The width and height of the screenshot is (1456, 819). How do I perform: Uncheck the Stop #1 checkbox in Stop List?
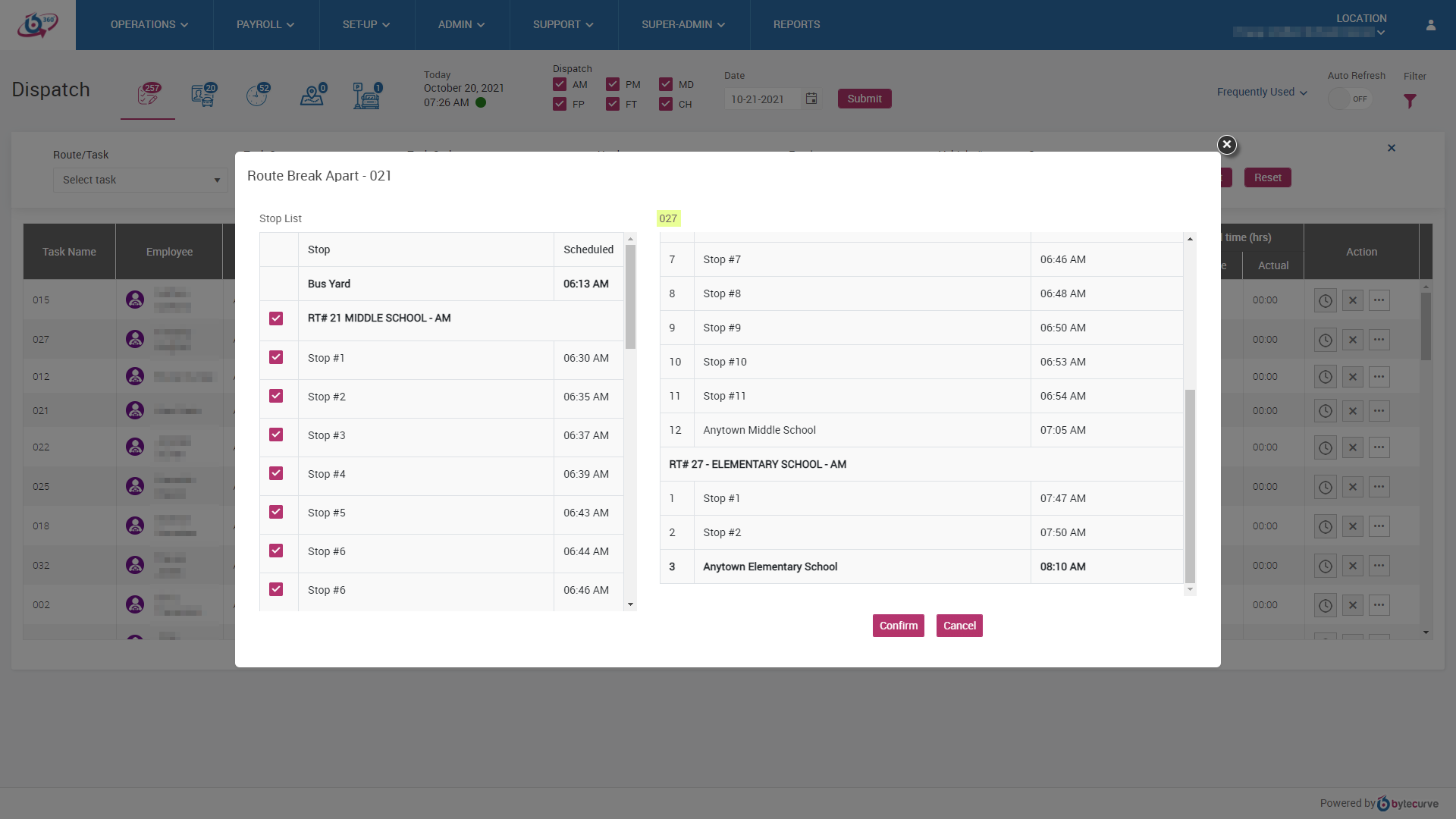tap(276, 357)
